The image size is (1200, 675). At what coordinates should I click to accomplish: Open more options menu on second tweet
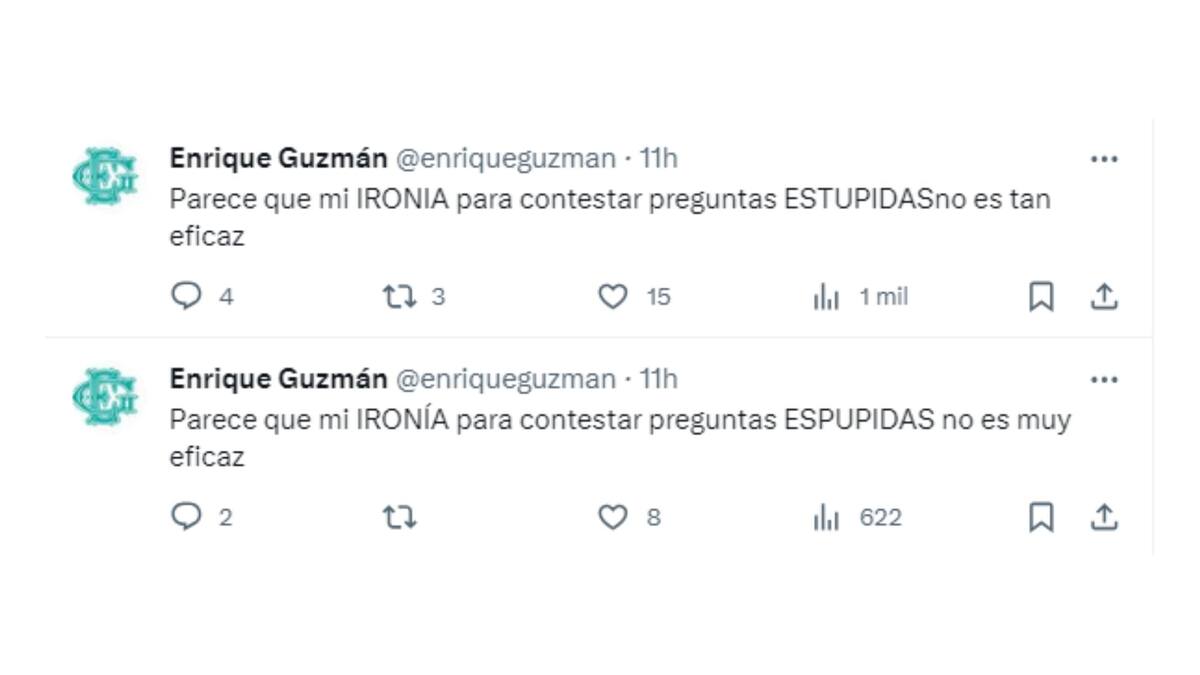coord(1104,380)
